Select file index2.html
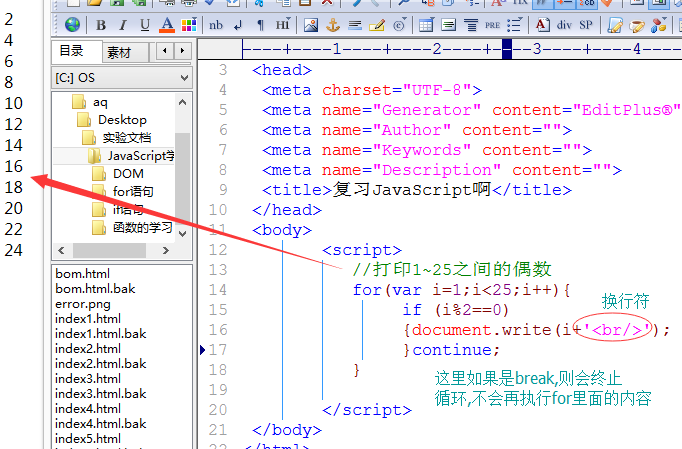The width and height of the screenshot is (682, 449). tap(88, 348)
